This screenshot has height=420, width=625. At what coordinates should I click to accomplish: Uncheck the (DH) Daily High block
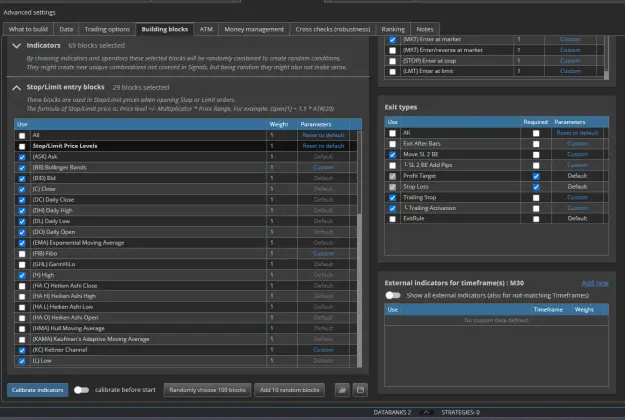(22, 211)
